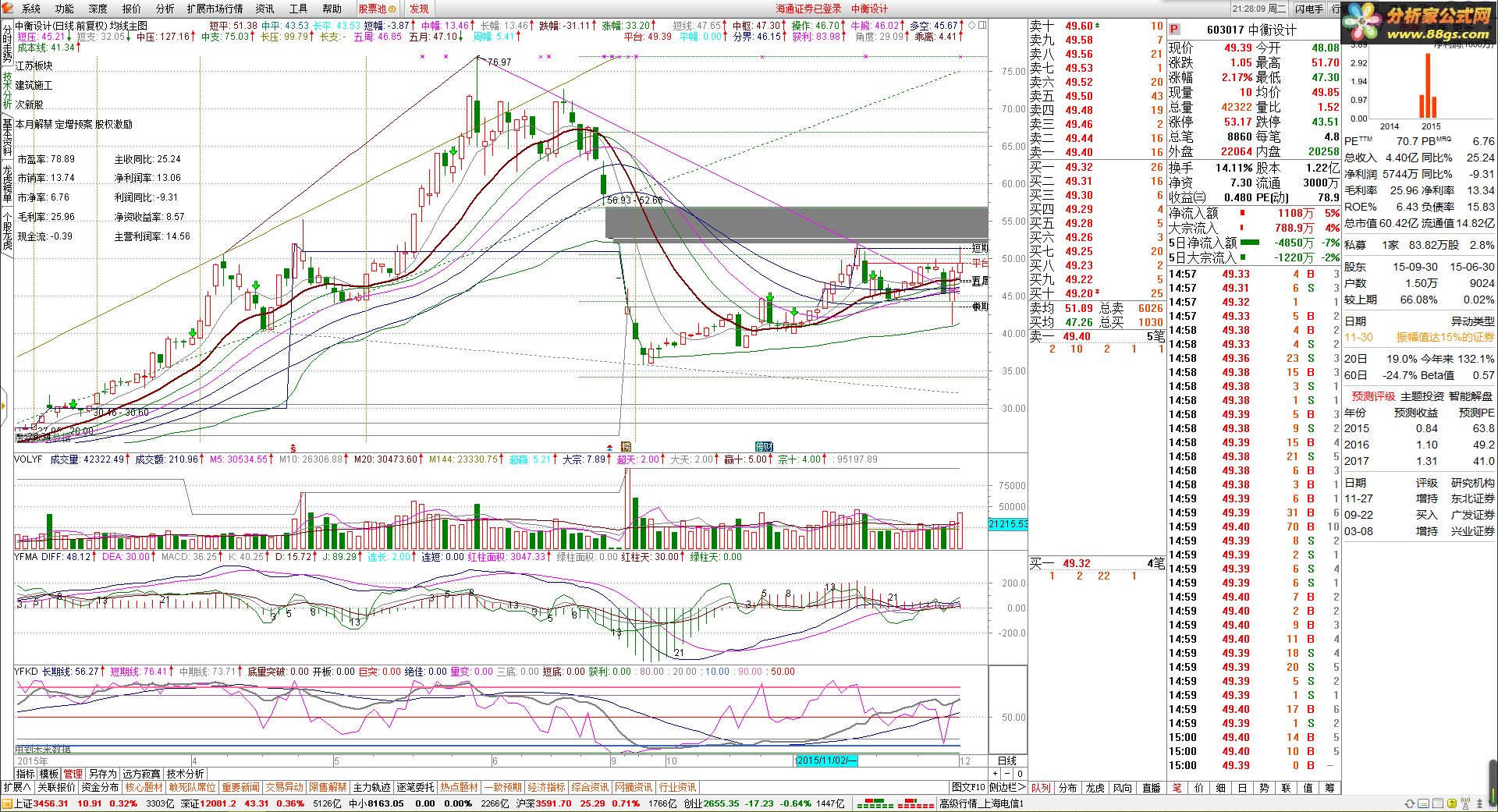Click the 海通证券已登录 link
Screen dimensions: 1498x812
point(808,9)
